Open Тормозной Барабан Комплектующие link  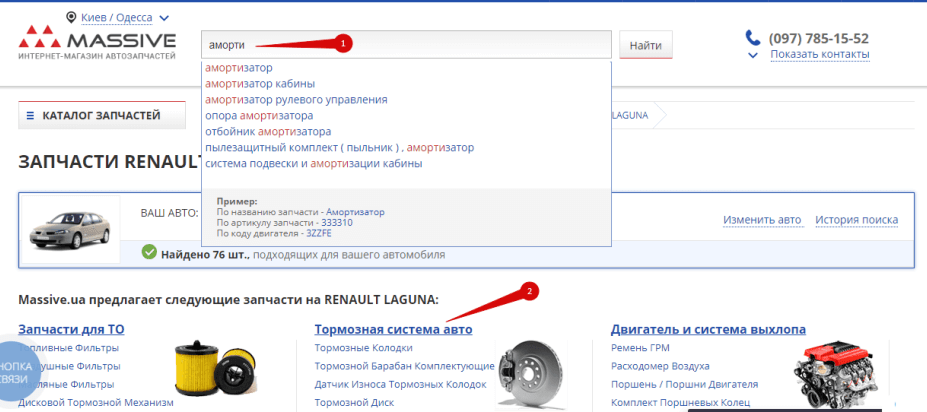coord(404,366)
